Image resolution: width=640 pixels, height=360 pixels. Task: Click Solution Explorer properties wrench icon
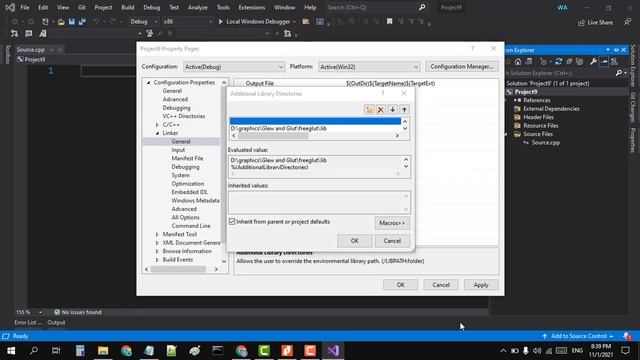coord(593,62)
